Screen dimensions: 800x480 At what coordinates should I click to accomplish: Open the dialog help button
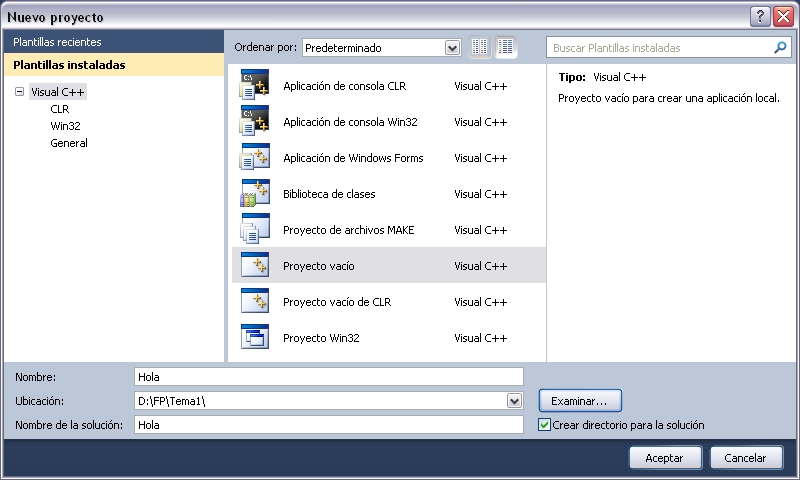click(760, 17)
